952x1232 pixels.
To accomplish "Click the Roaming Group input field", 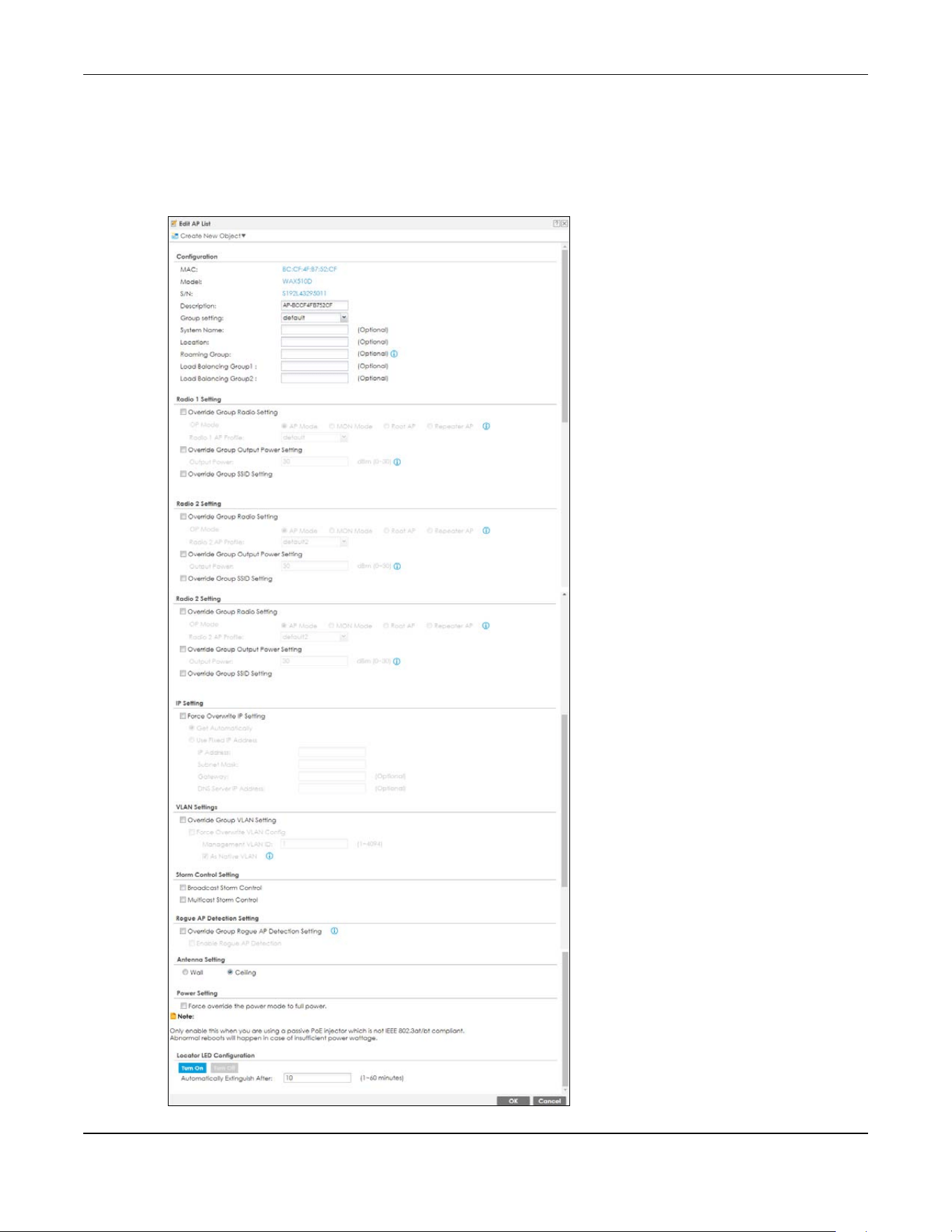I will 315,354.
